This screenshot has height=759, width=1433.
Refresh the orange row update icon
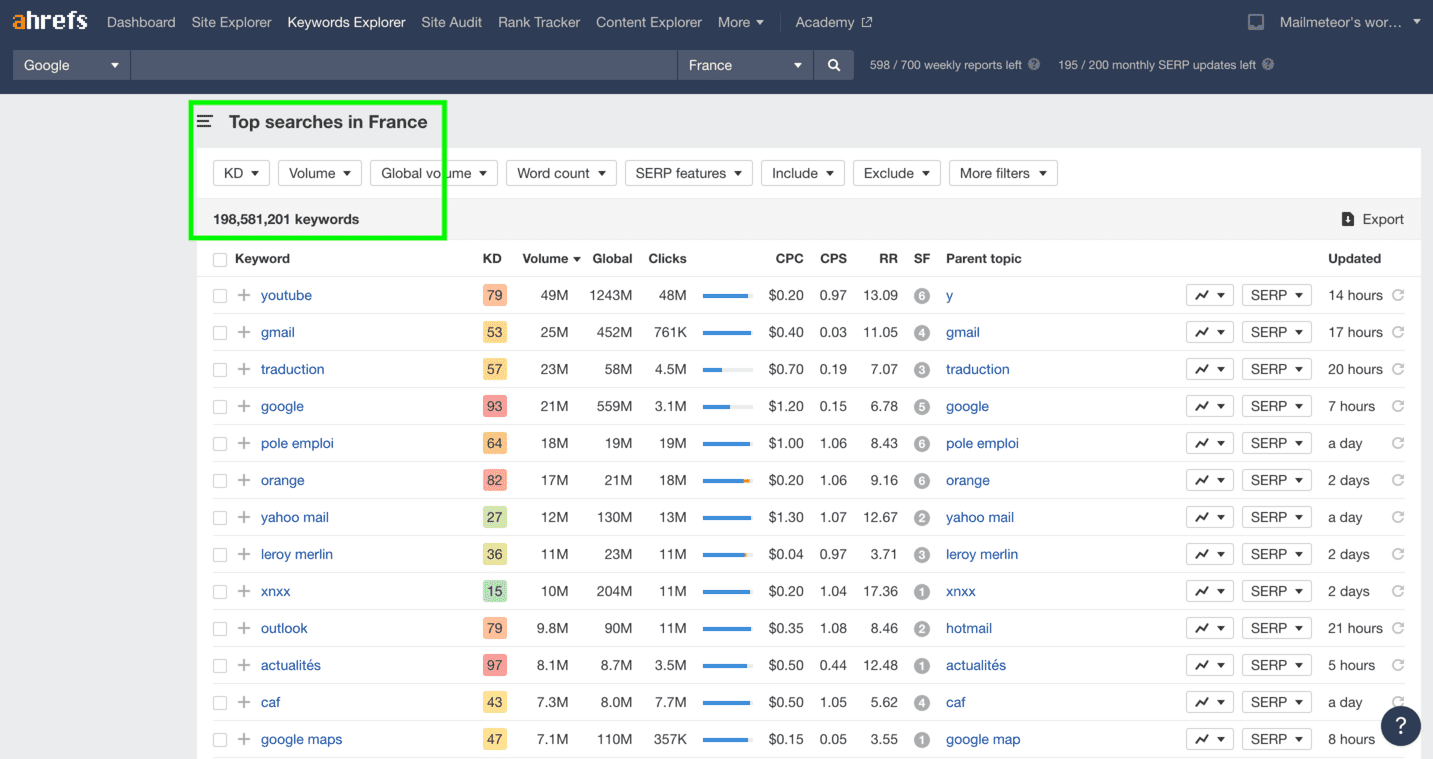(1398, 480)
